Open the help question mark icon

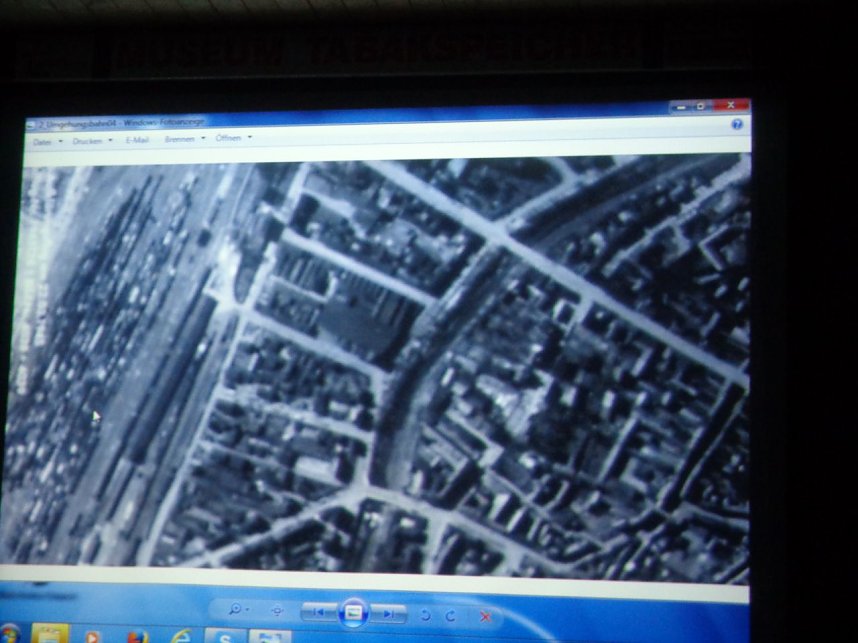pos(737,125)
